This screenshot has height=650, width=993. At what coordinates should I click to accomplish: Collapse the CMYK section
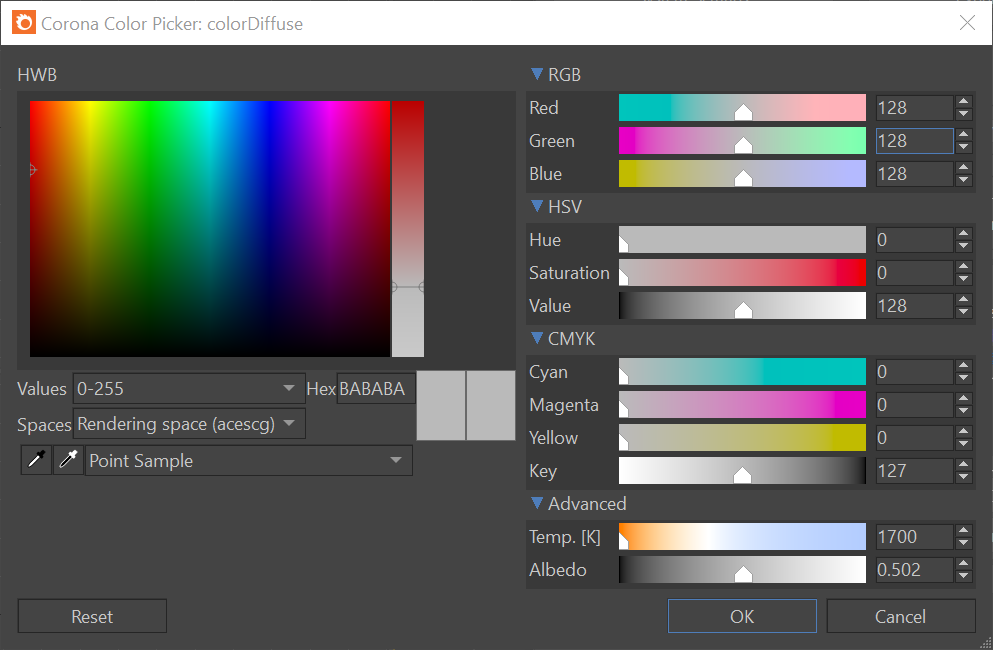point(537,338)
